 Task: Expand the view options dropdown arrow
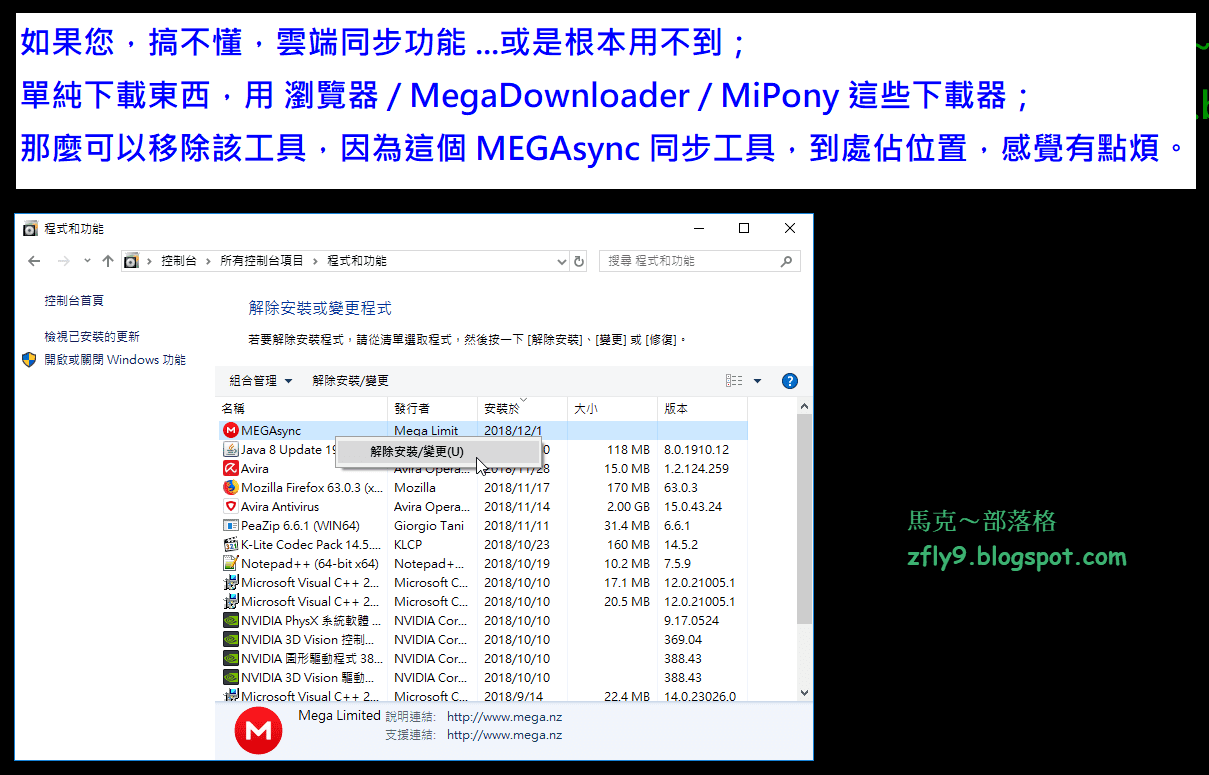(757, 381)
